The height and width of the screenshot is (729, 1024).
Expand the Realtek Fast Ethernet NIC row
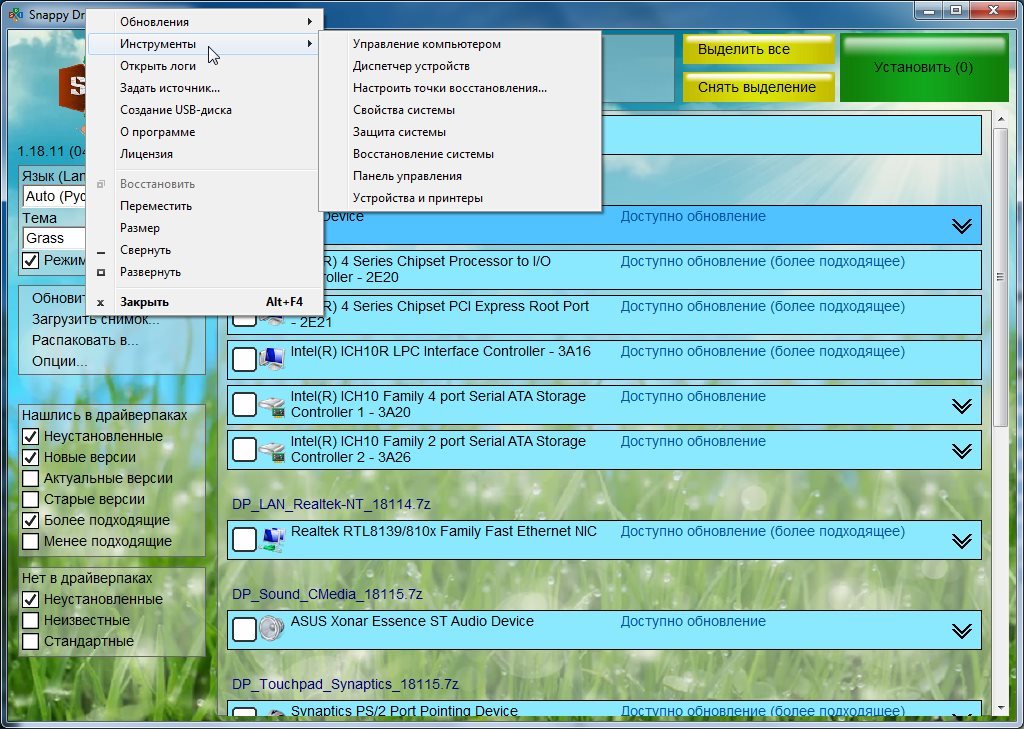coord(961,541)
